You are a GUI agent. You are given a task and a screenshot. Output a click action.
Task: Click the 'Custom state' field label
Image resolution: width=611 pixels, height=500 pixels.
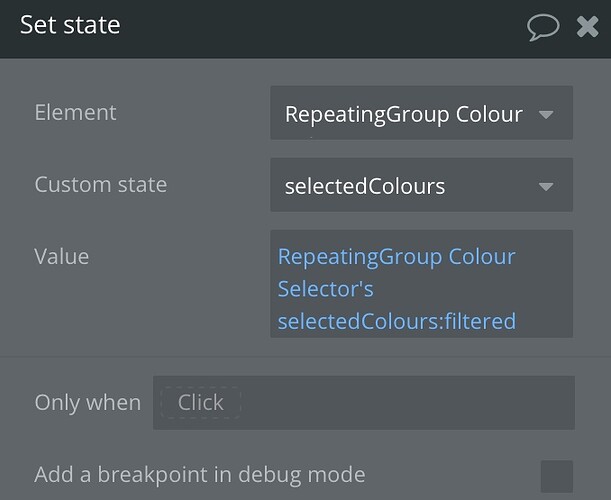[x=100, y=185]
